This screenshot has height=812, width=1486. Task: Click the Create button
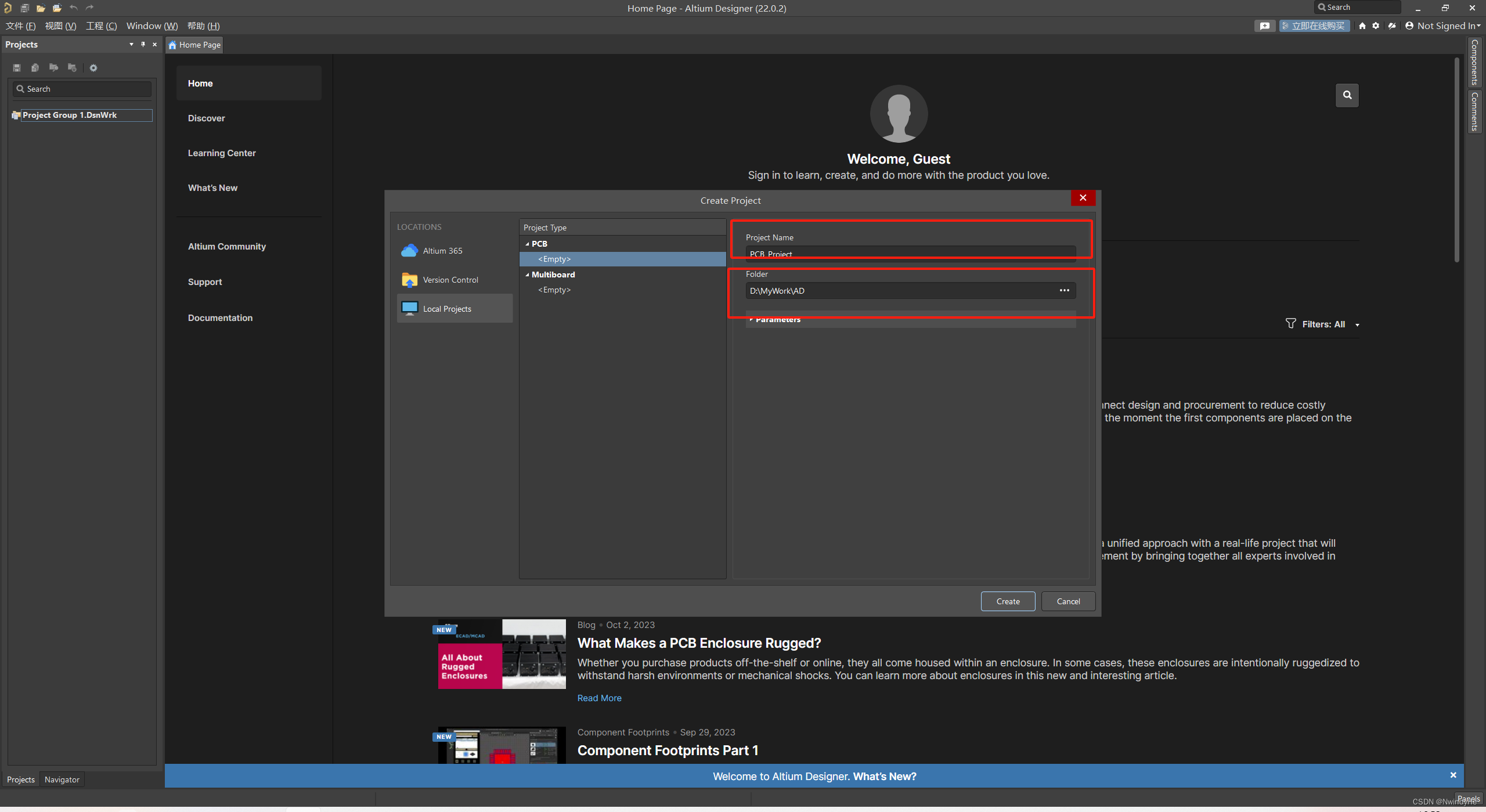click(x=1008, y=601)
